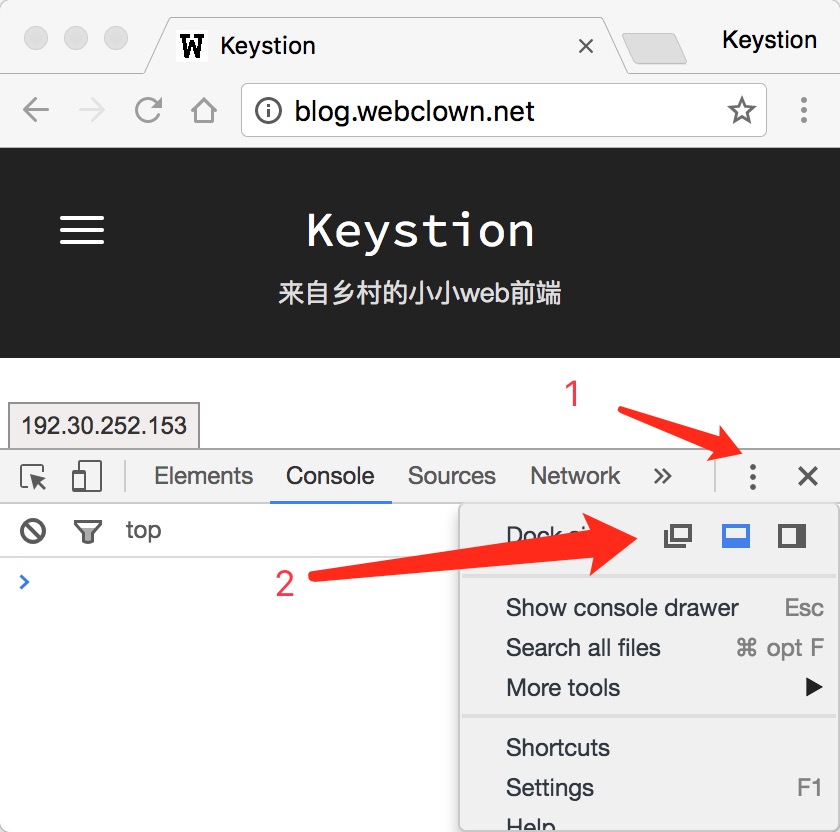Click the site info icon in the address bar

pyautogui.click(x=268, y=111)
